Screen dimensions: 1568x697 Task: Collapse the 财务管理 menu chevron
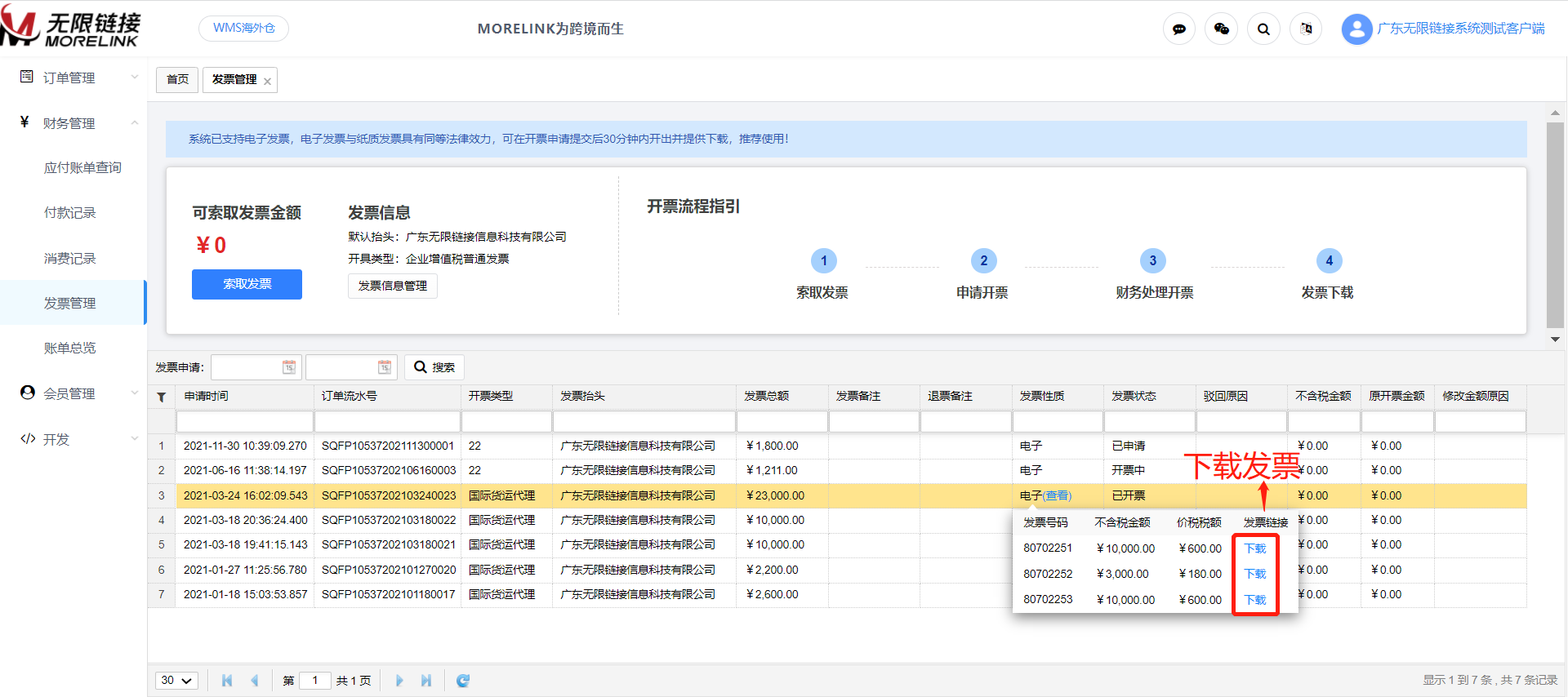135,123
